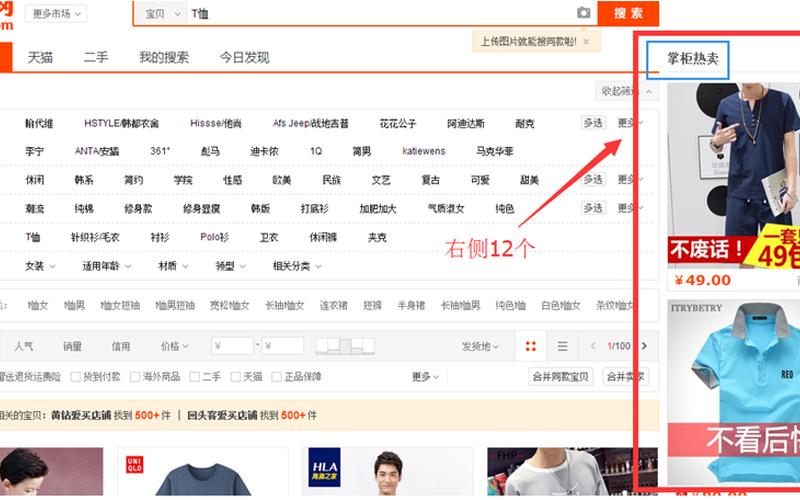Open the 我的搜索 tab
Viewport: 800px width, 500px height.
(164, 58)
